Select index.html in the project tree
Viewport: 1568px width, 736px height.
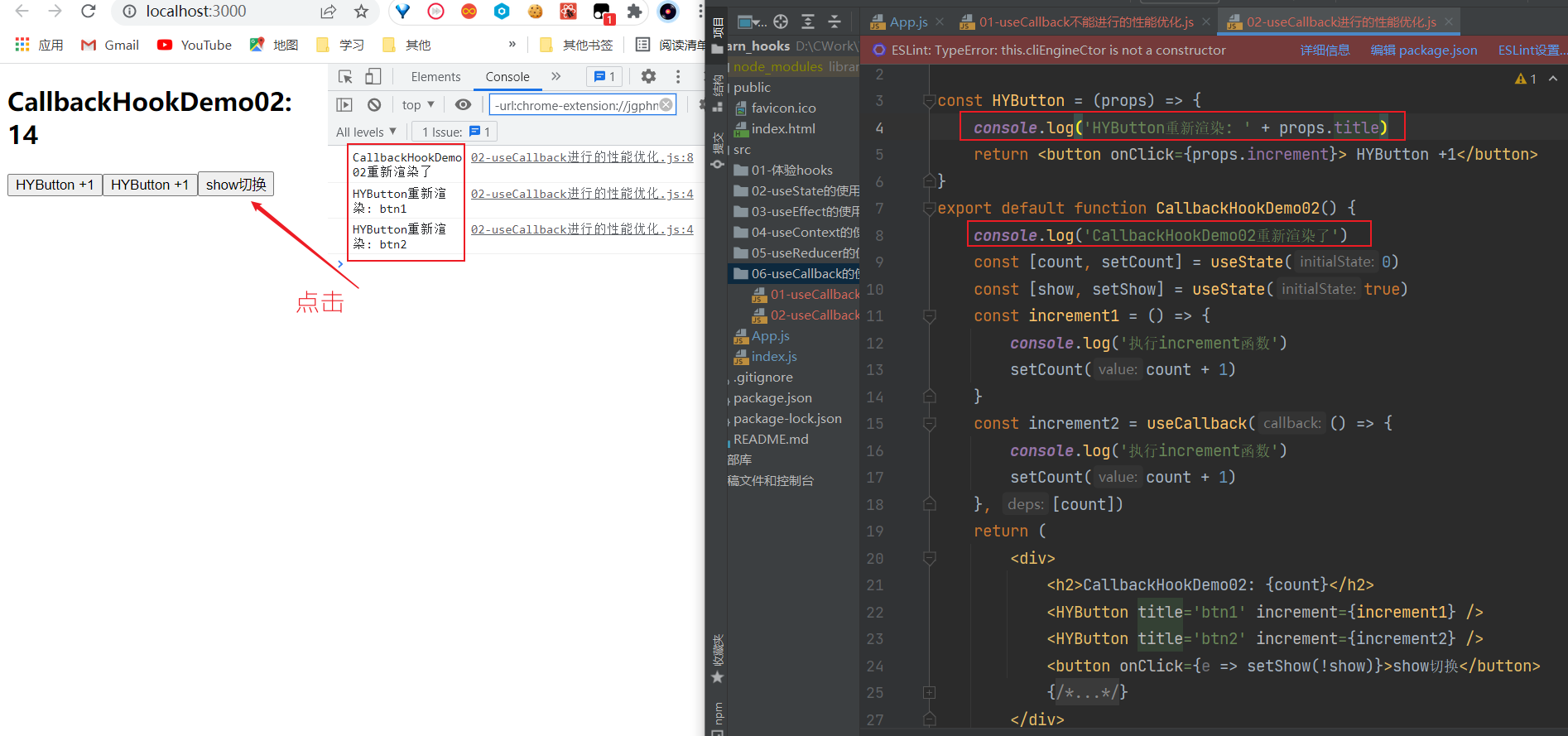click(774, 128)
